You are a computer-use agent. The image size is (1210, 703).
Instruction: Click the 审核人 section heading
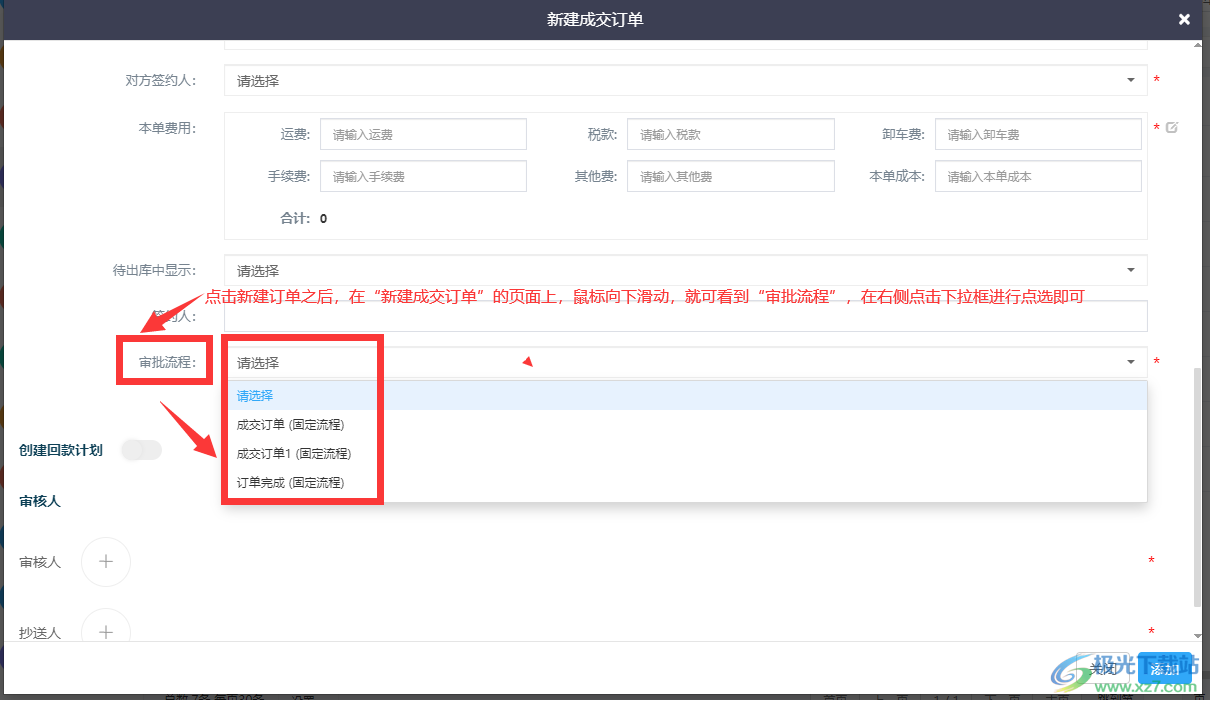(40, 501)
